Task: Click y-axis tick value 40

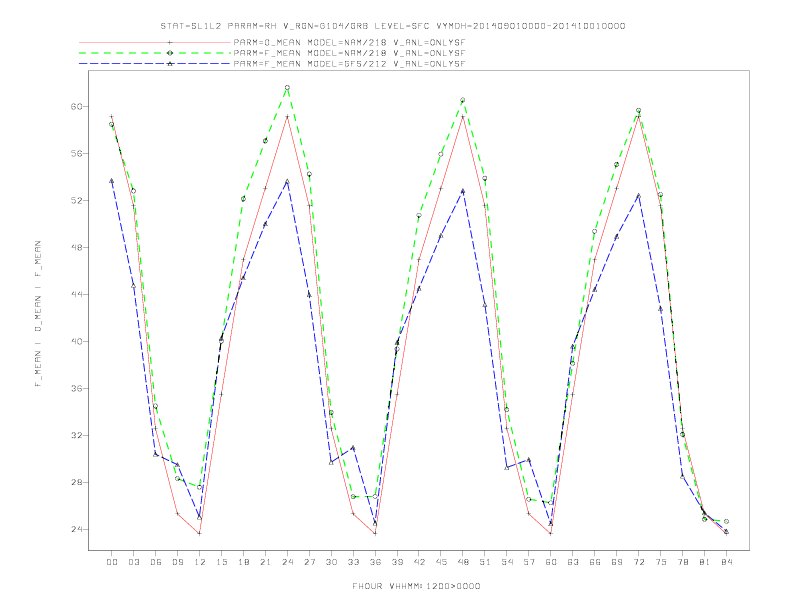Action: [75, 341]
